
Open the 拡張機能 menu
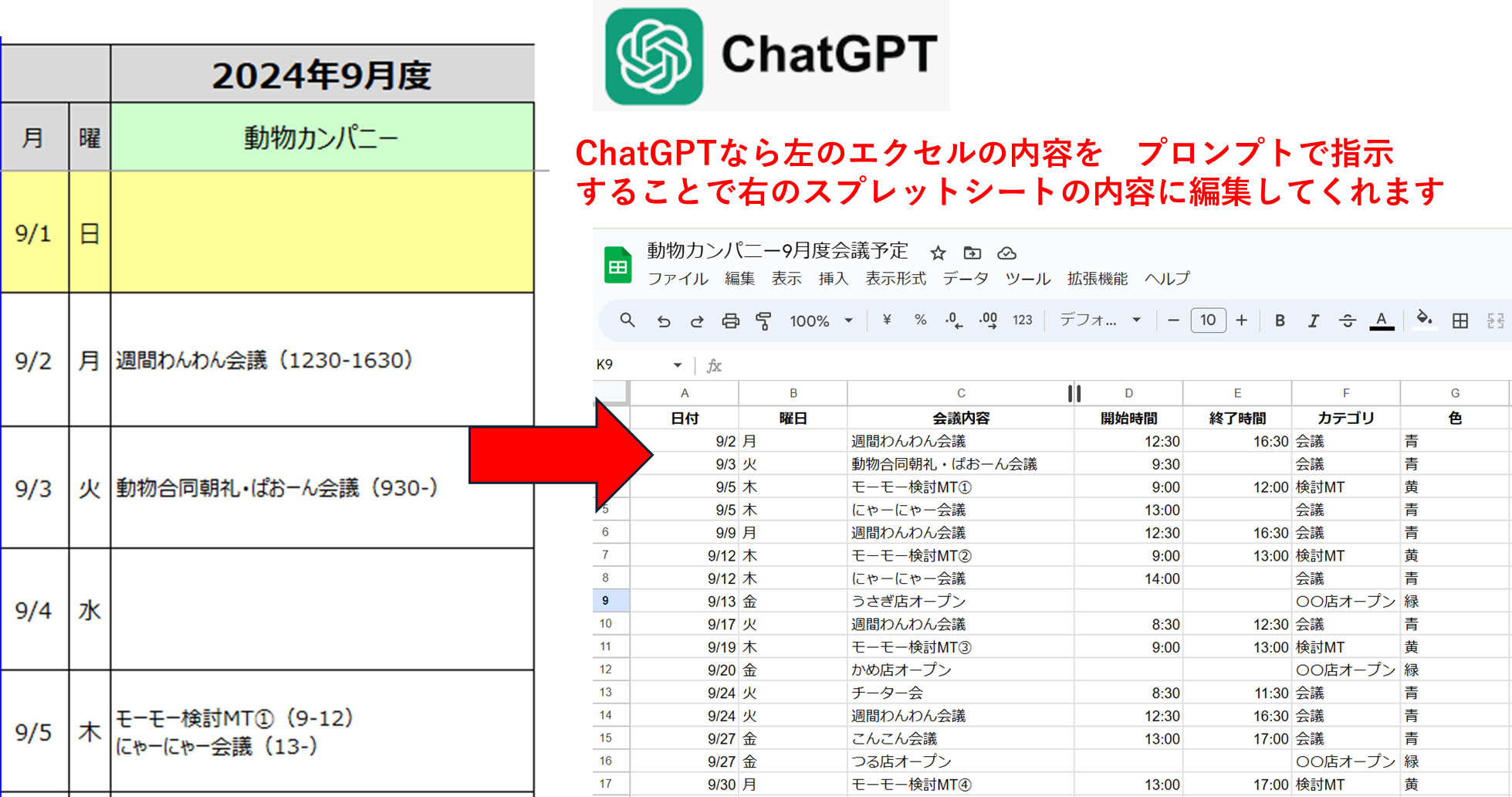pos(1098,279)
